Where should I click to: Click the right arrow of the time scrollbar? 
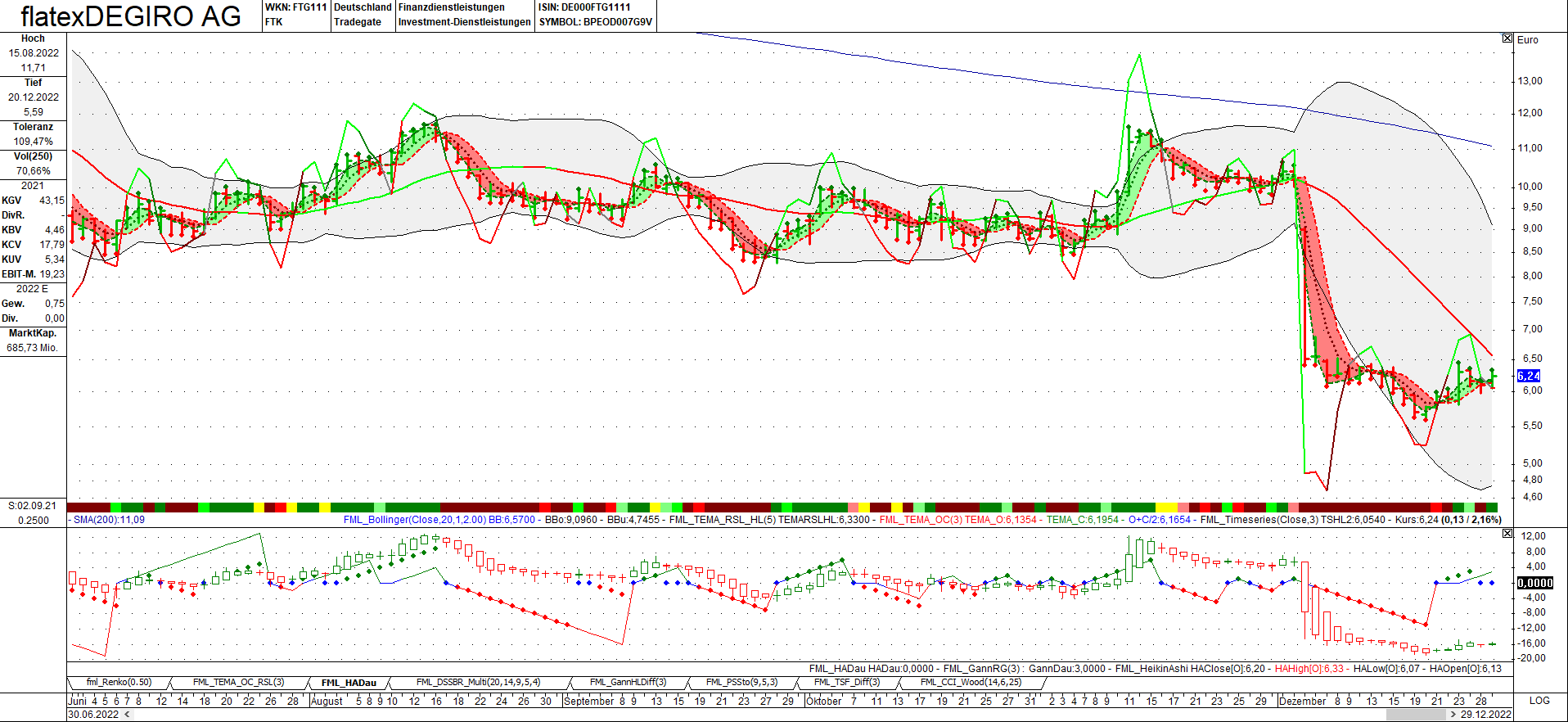click(1453, 715)
